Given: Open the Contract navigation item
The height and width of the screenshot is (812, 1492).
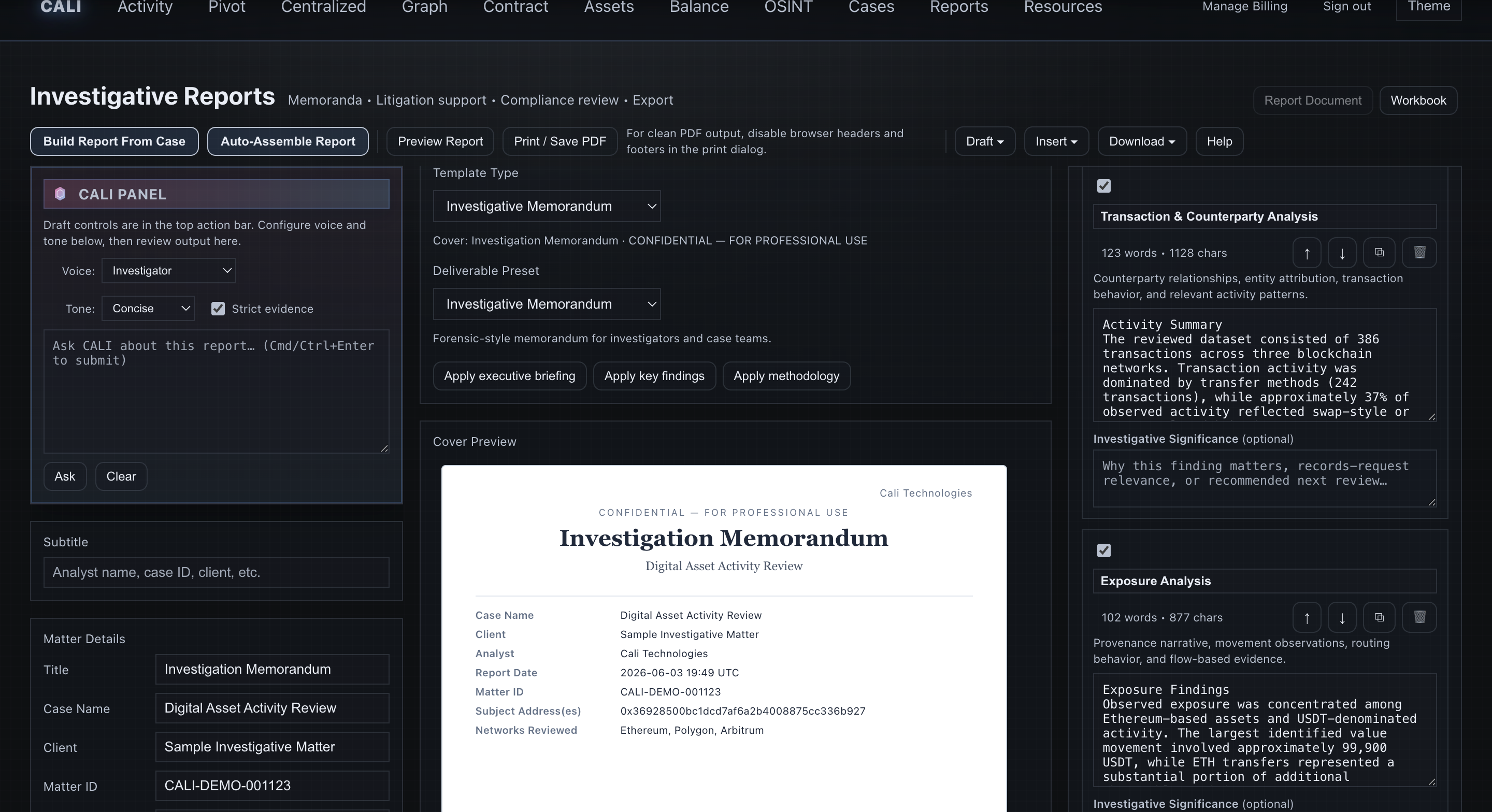Looking at the screenshot, I should [515, 7].
